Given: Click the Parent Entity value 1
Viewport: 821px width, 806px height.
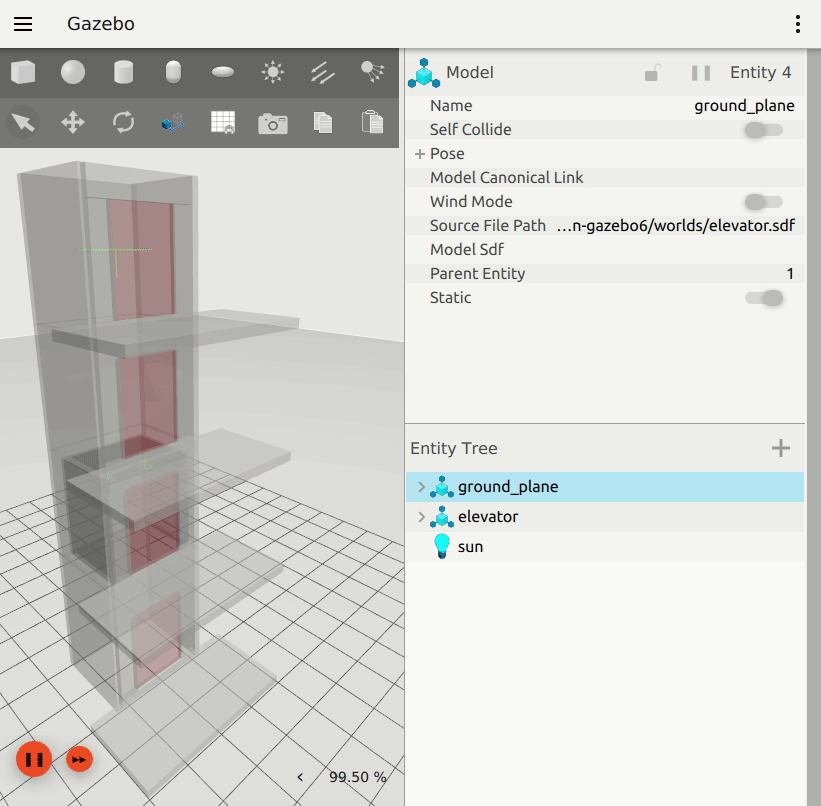Looking at the screenshot, I should click(x=790, y=274).
